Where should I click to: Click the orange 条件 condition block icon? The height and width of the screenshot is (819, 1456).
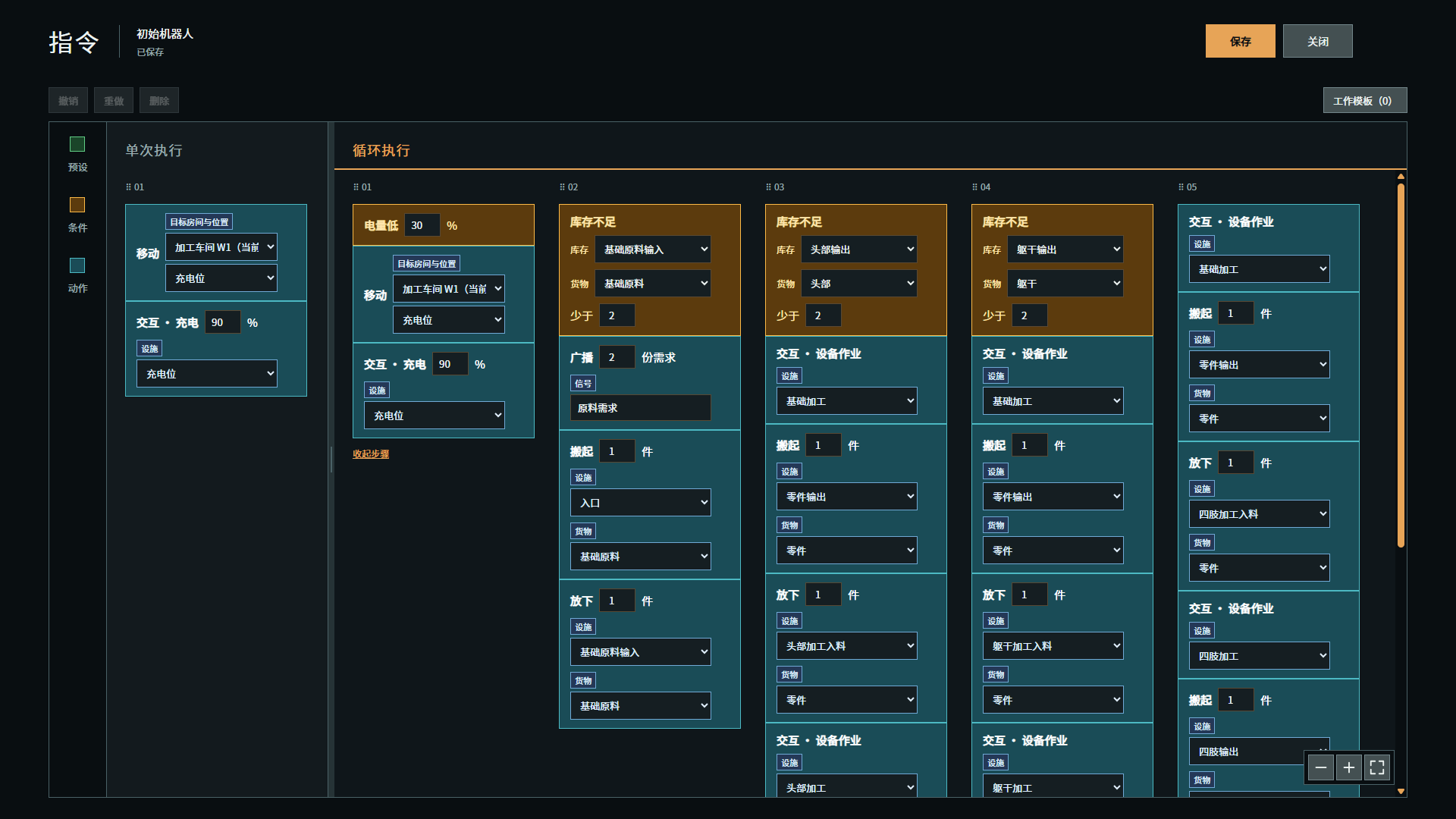(x=77, y=205)
